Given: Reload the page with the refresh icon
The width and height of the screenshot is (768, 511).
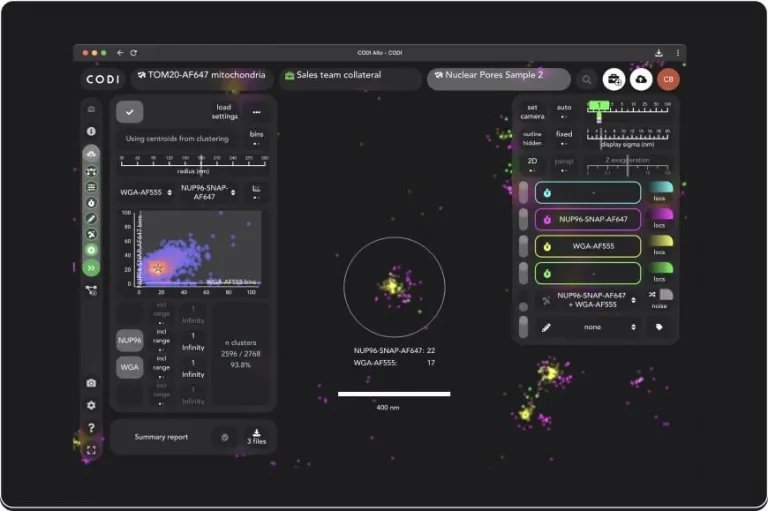Looking at the screenshot, I should point(133,52).
